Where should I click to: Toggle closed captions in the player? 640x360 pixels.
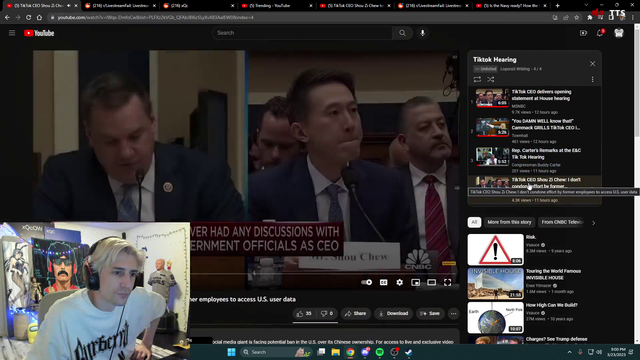pyautogui.click(x=384, y=282)
